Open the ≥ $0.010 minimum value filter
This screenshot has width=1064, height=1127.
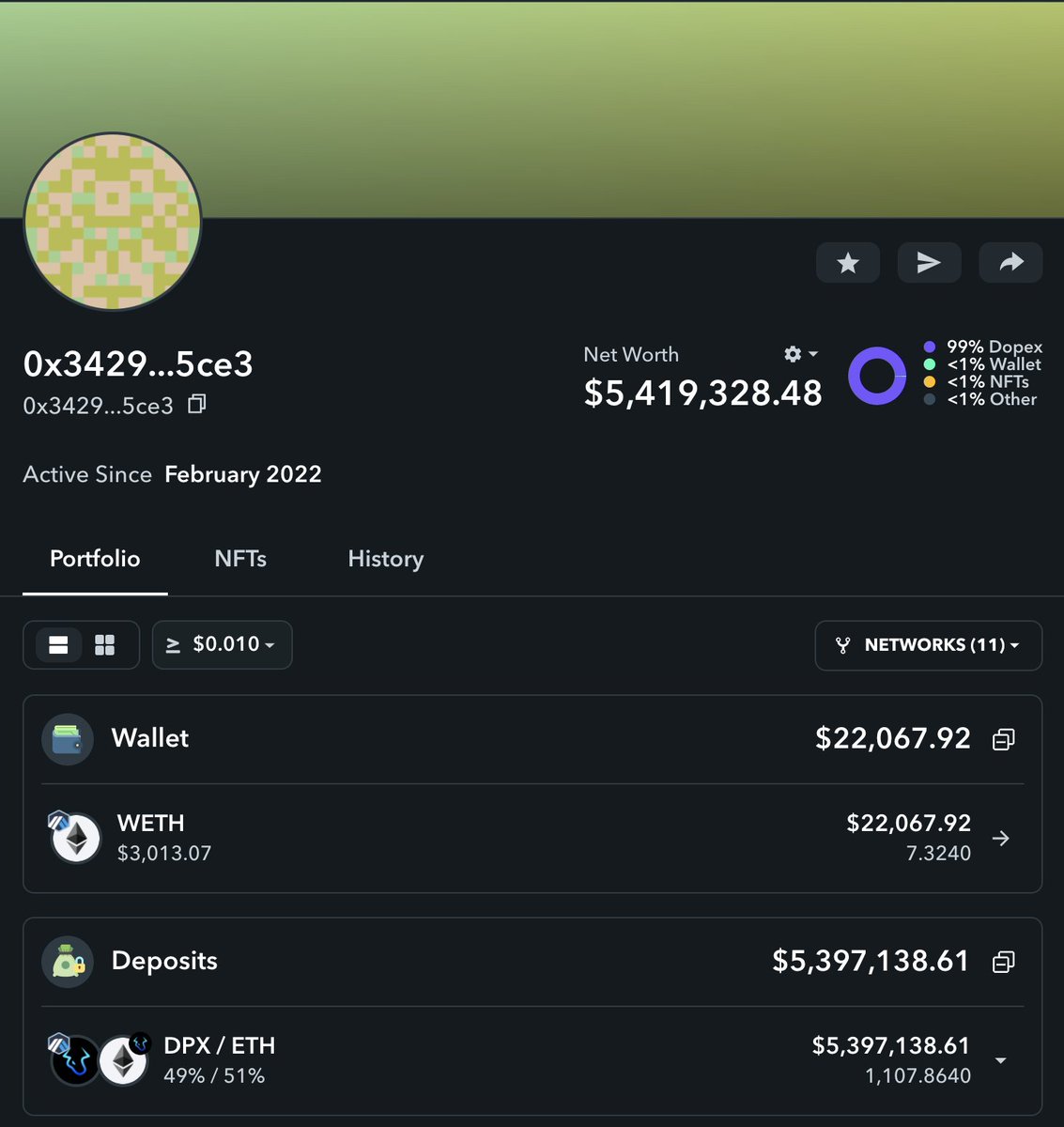222,645
